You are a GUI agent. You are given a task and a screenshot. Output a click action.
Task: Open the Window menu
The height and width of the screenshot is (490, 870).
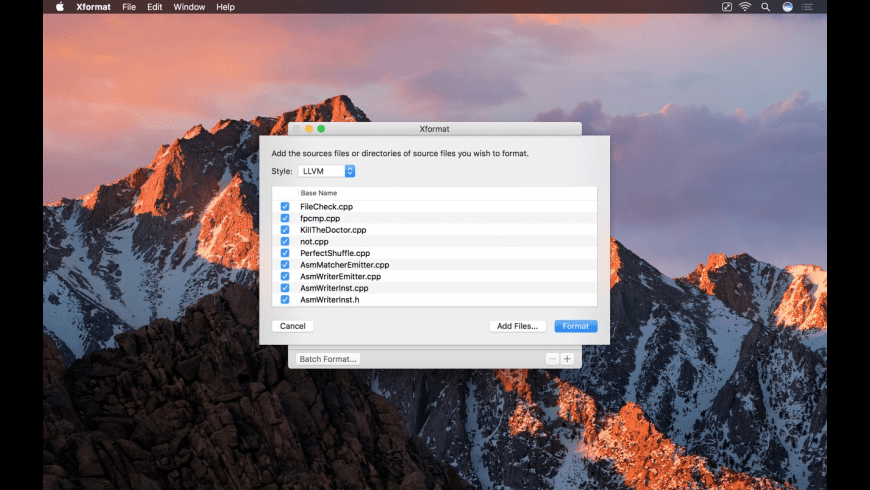pyautogui.click(x=189, y=7)
